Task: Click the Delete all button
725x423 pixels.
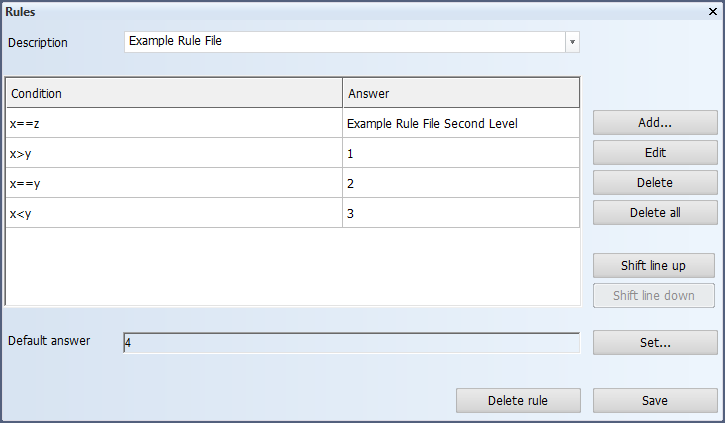Action: (x=655, y=213)
